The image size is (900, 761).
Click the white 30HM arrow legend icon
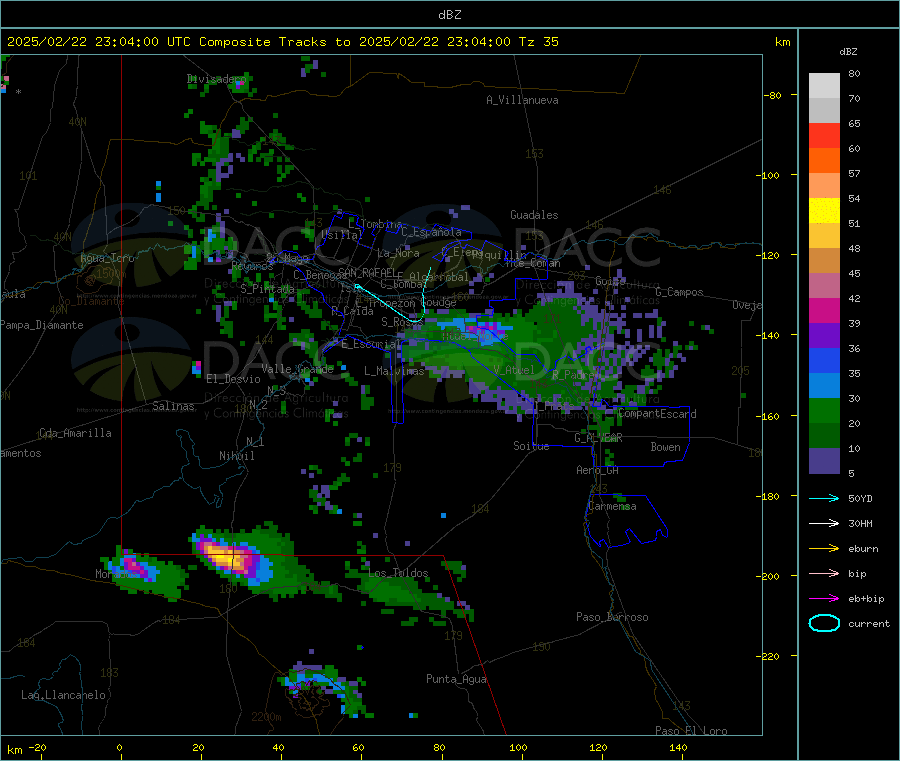[824, 523]
